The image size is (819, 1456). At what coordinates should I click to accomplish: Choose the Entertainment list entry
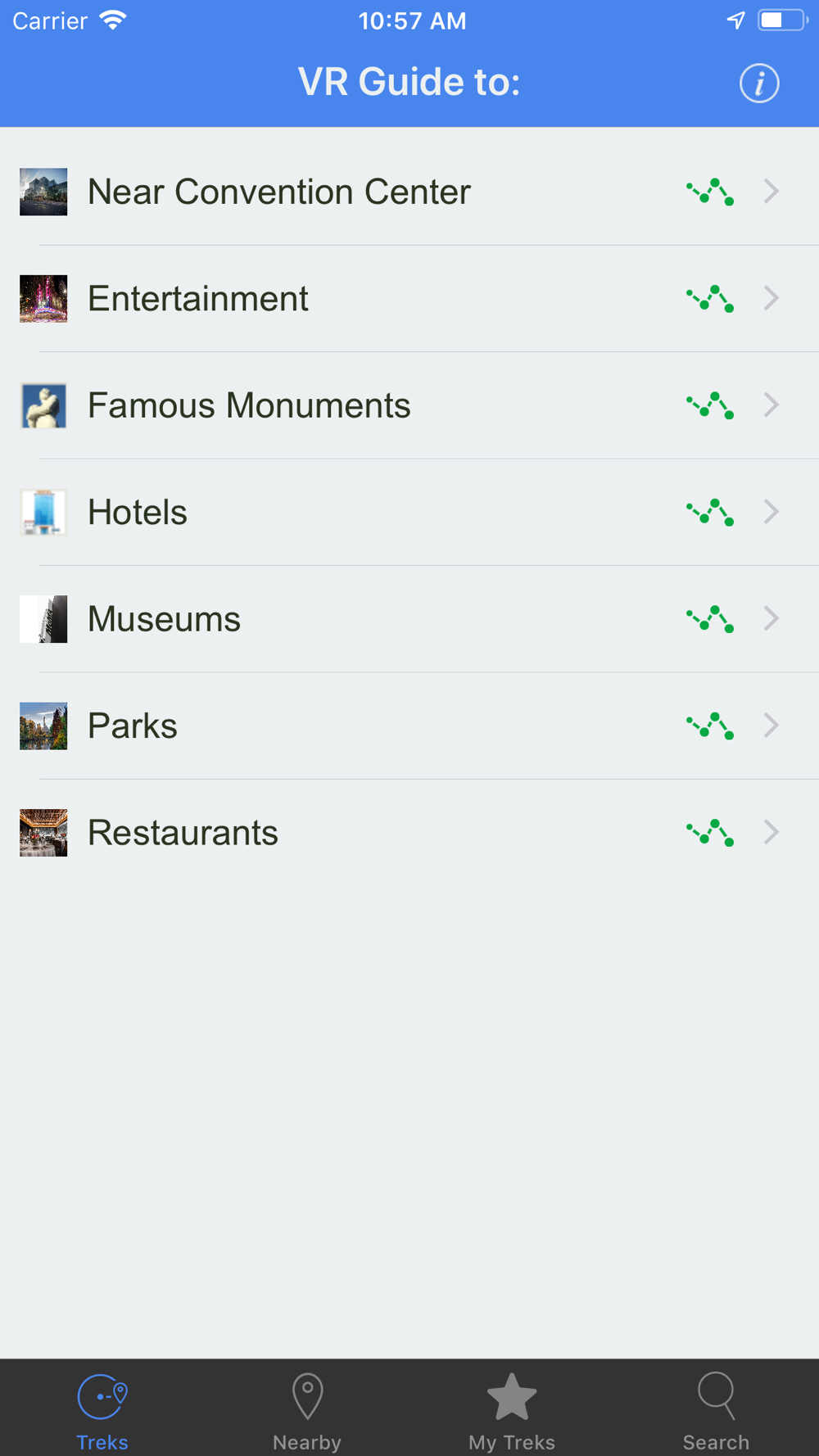[x=409, y=299]
